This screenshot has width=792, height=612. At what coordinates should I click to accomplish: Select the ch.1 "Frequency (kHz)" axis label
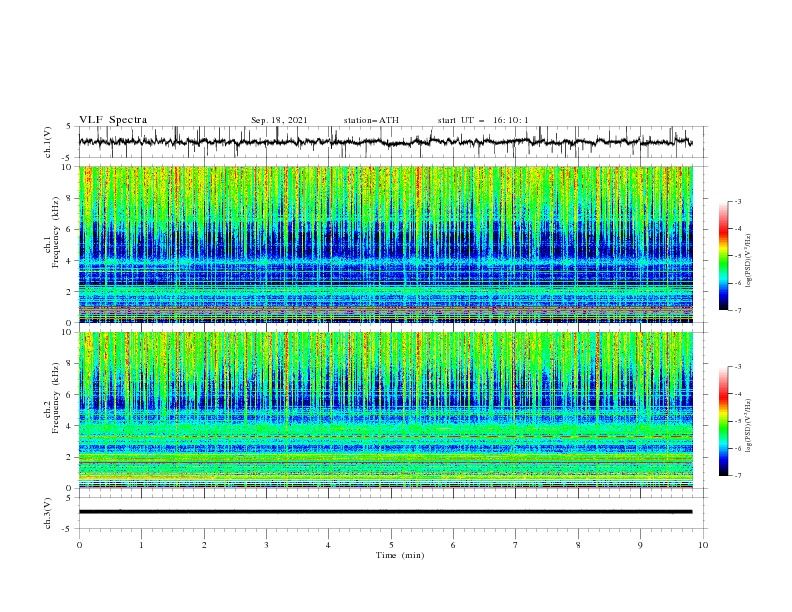coord(56,233)
